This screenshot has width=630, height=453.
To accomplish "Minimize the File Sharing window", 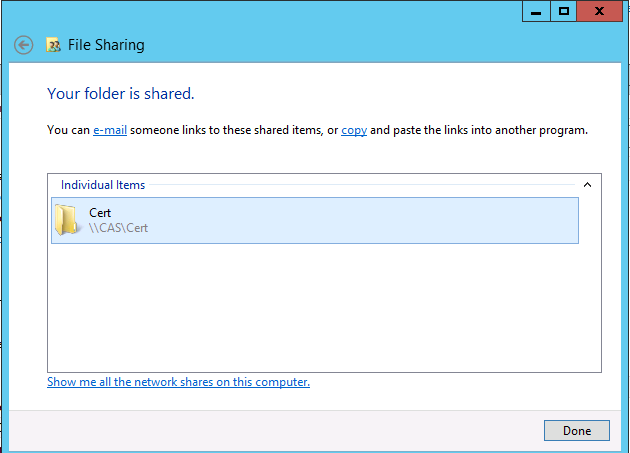I will tap(536, 11).
